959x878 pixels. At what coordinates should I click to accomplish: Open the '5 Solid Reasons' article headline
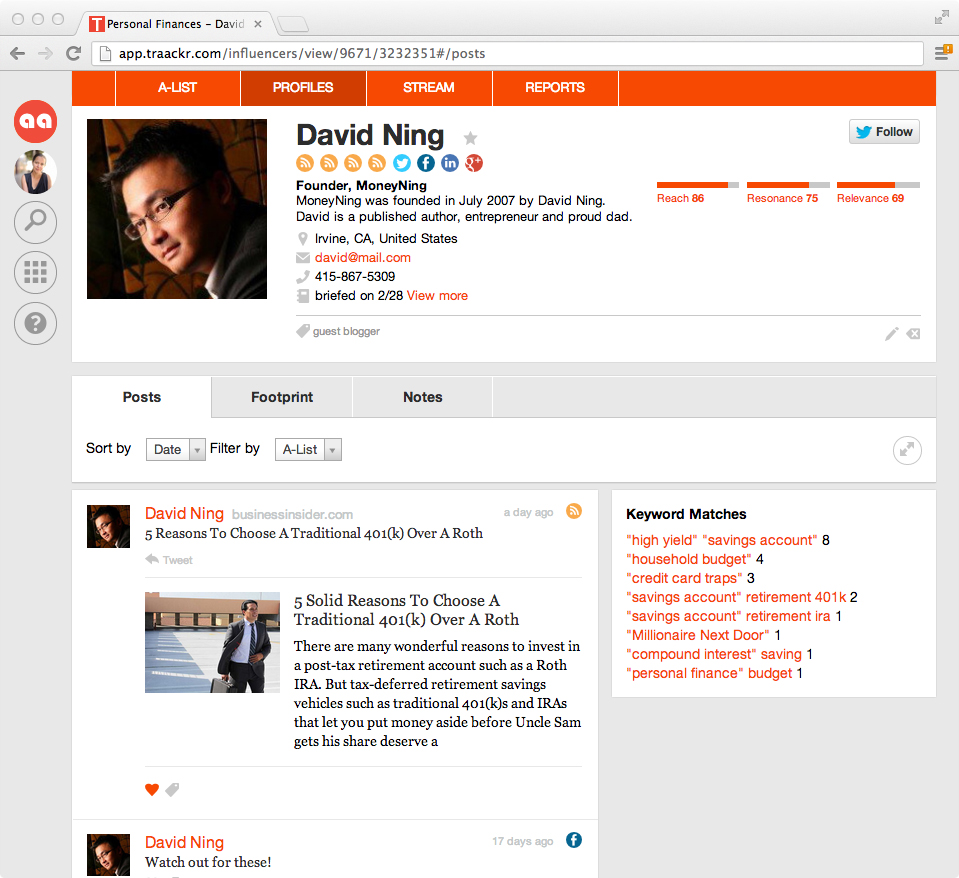click(x=406, y=610)
